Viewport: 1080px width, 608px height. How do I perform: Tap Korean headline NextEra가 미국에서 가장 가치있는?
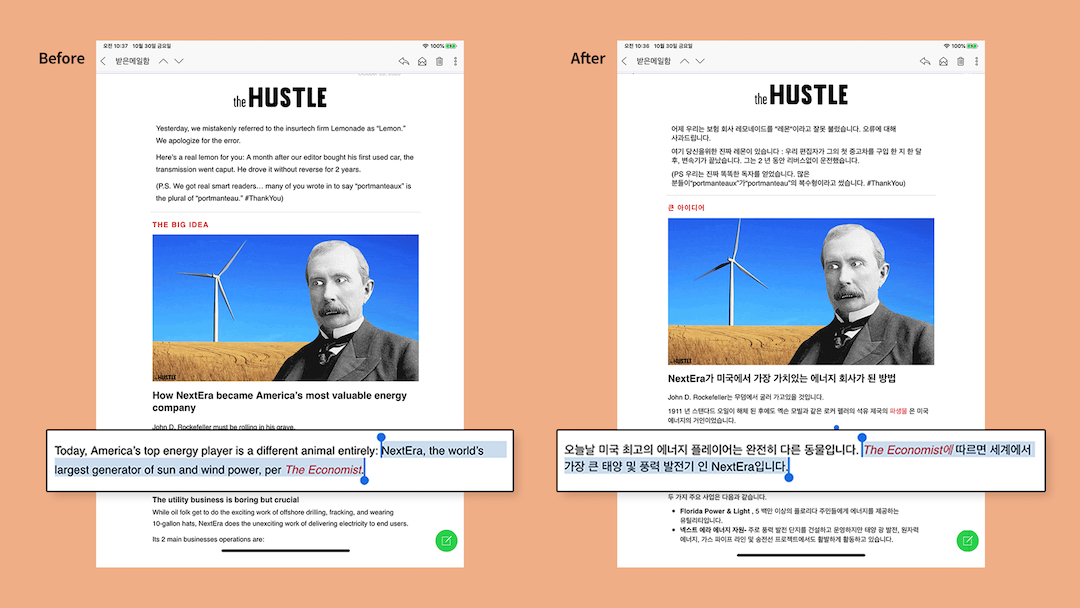[782, 378]
